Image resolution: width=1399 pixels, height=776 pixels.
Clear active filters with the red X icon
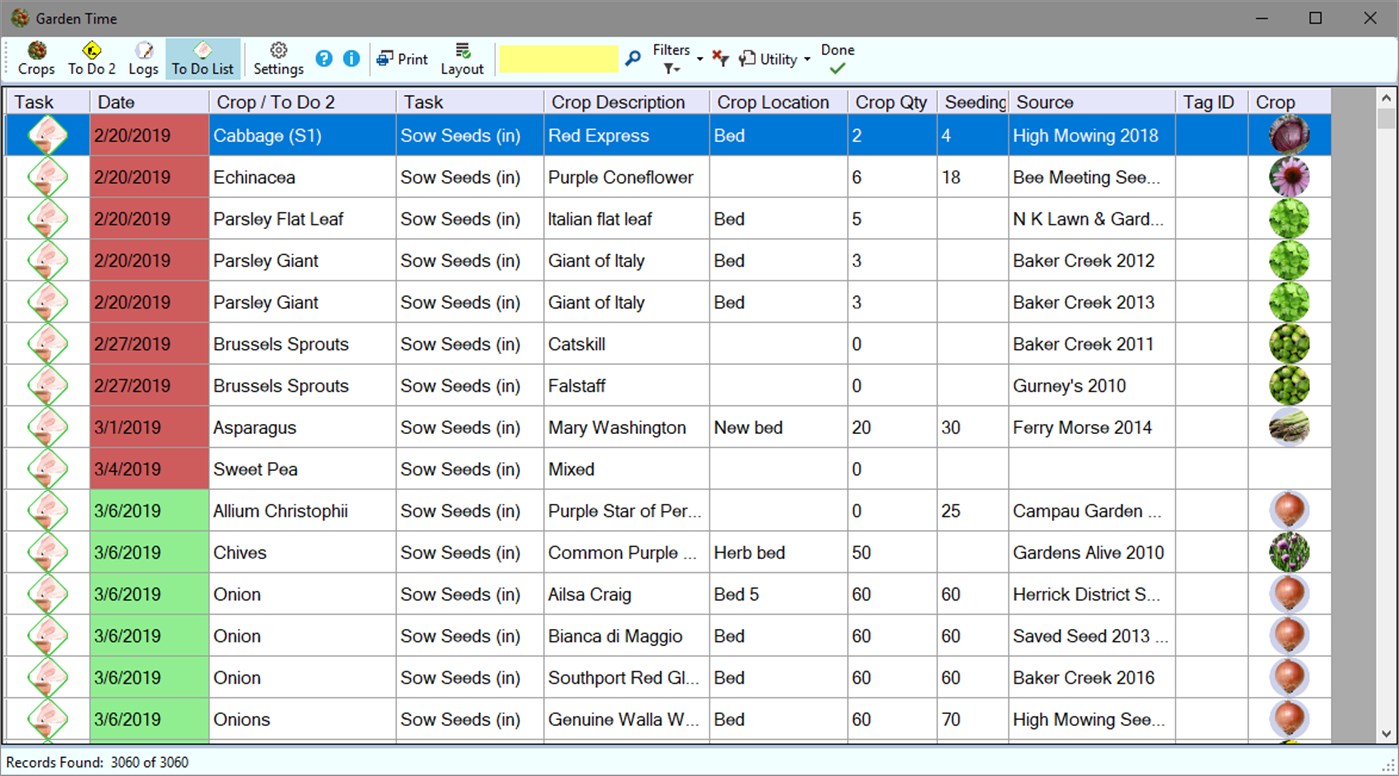(721, 58)
